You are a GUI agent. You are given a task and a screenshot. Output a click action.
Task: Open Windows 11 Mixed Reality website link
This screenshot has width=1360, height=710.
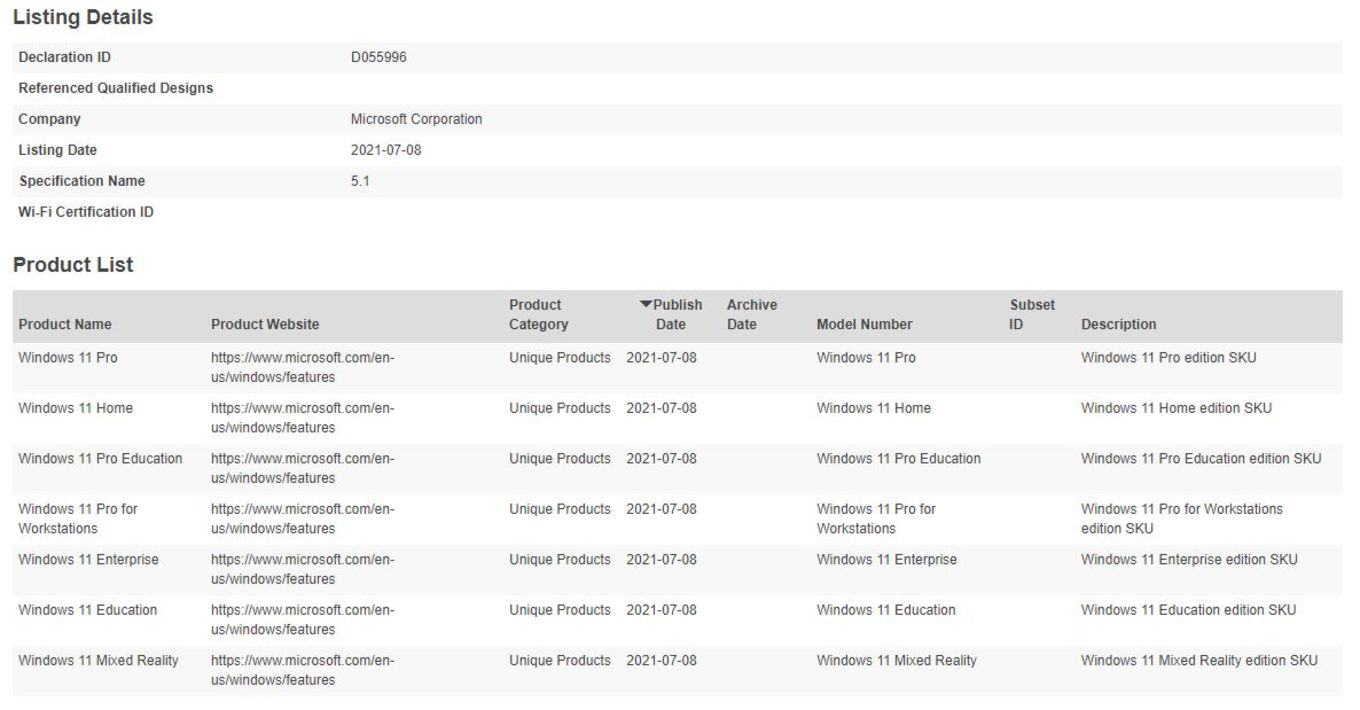click(303, 670)
